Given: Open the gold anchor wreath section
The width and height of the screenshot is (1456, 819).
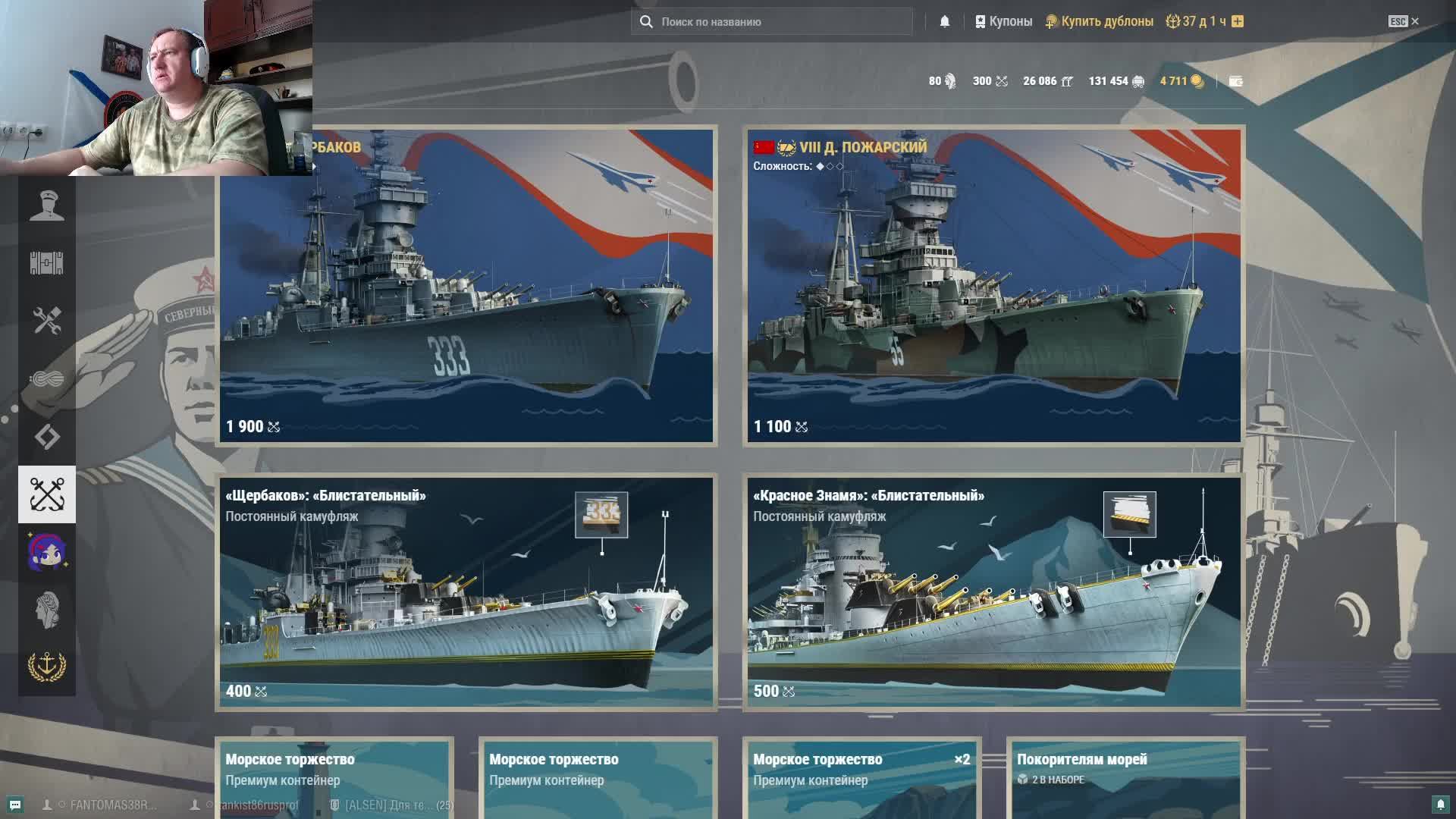Looking at the screenshot, I should 47,667.
